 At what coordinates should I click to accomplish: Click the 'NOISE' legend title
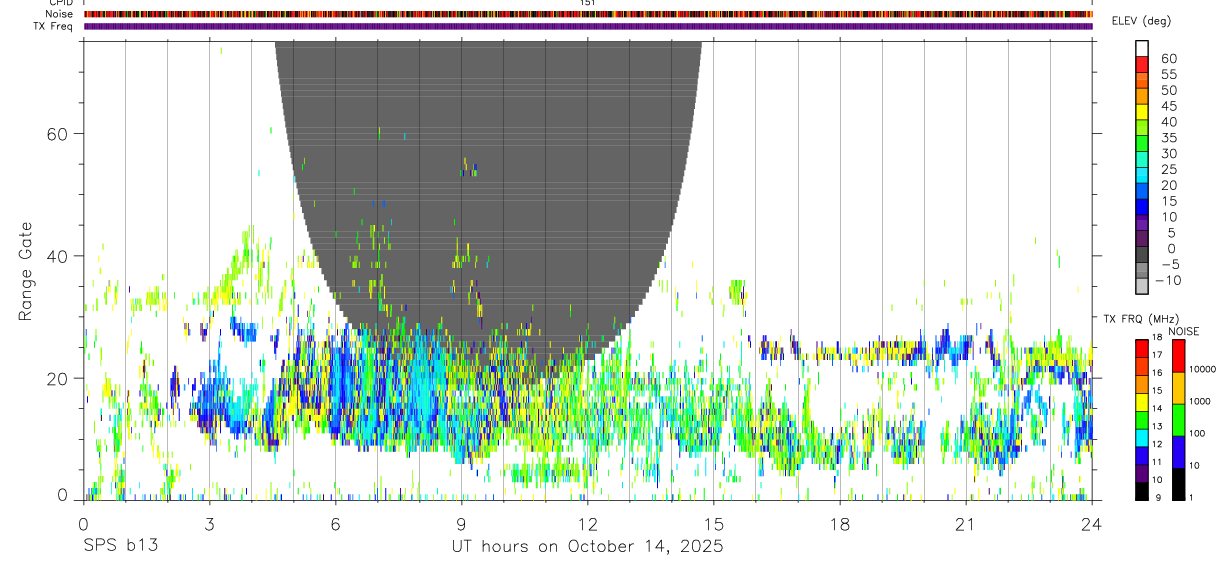tap(1183, 331)
